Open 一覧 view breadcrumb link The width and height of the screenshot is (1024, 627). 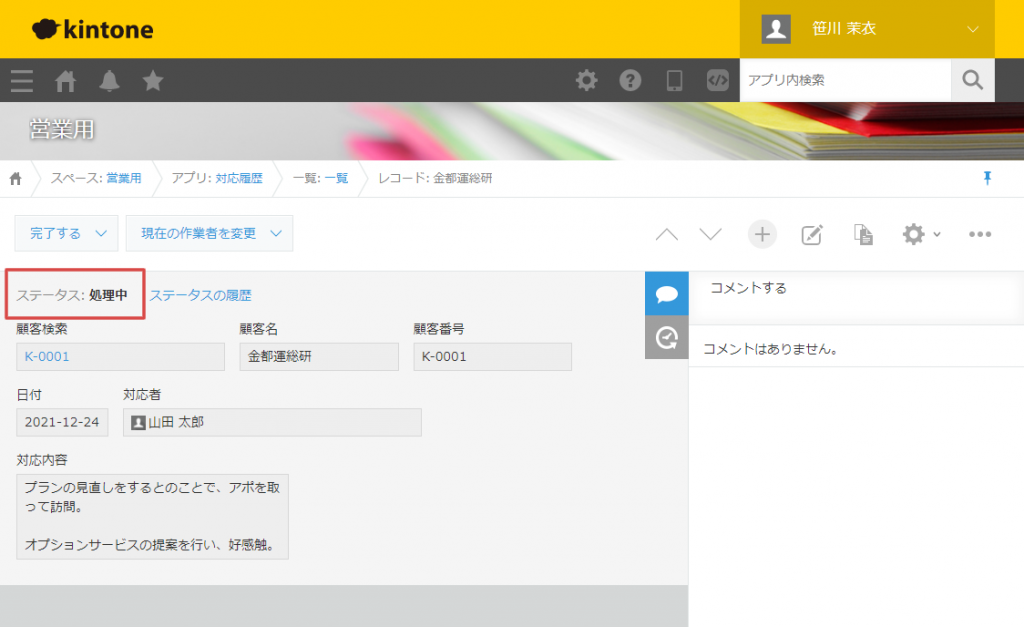[336, 178]
